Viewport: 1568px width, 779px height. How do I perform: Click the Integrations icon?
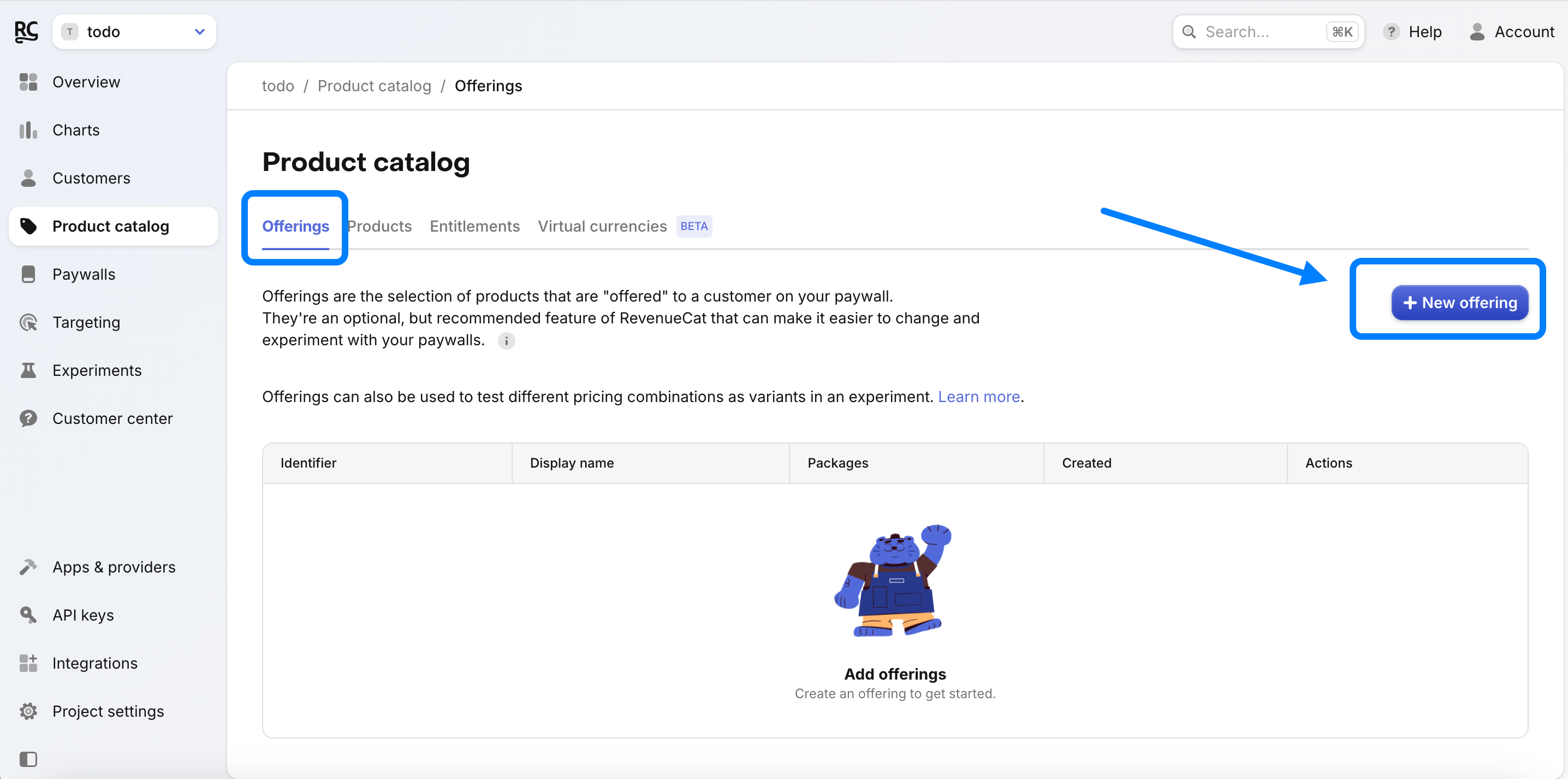28,663
